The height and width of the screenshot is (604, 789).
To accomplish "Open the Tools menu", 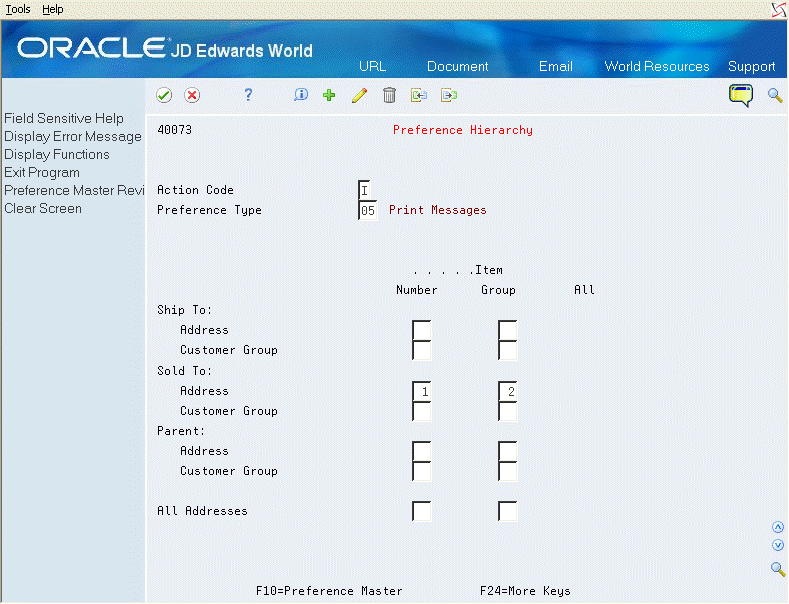I will 18,9.
